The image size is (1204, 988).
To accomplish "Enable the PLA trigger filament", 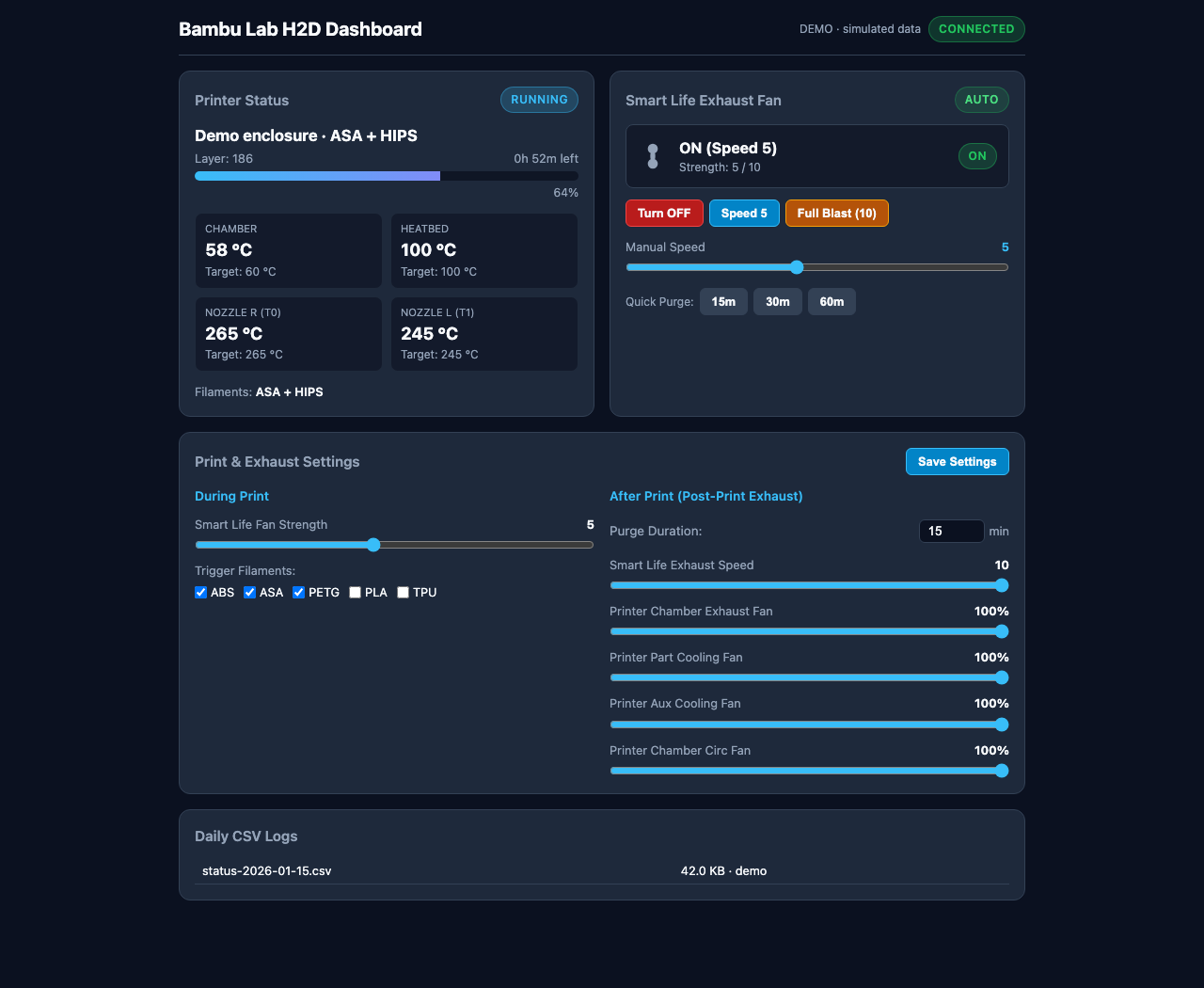I will (355, 592).
